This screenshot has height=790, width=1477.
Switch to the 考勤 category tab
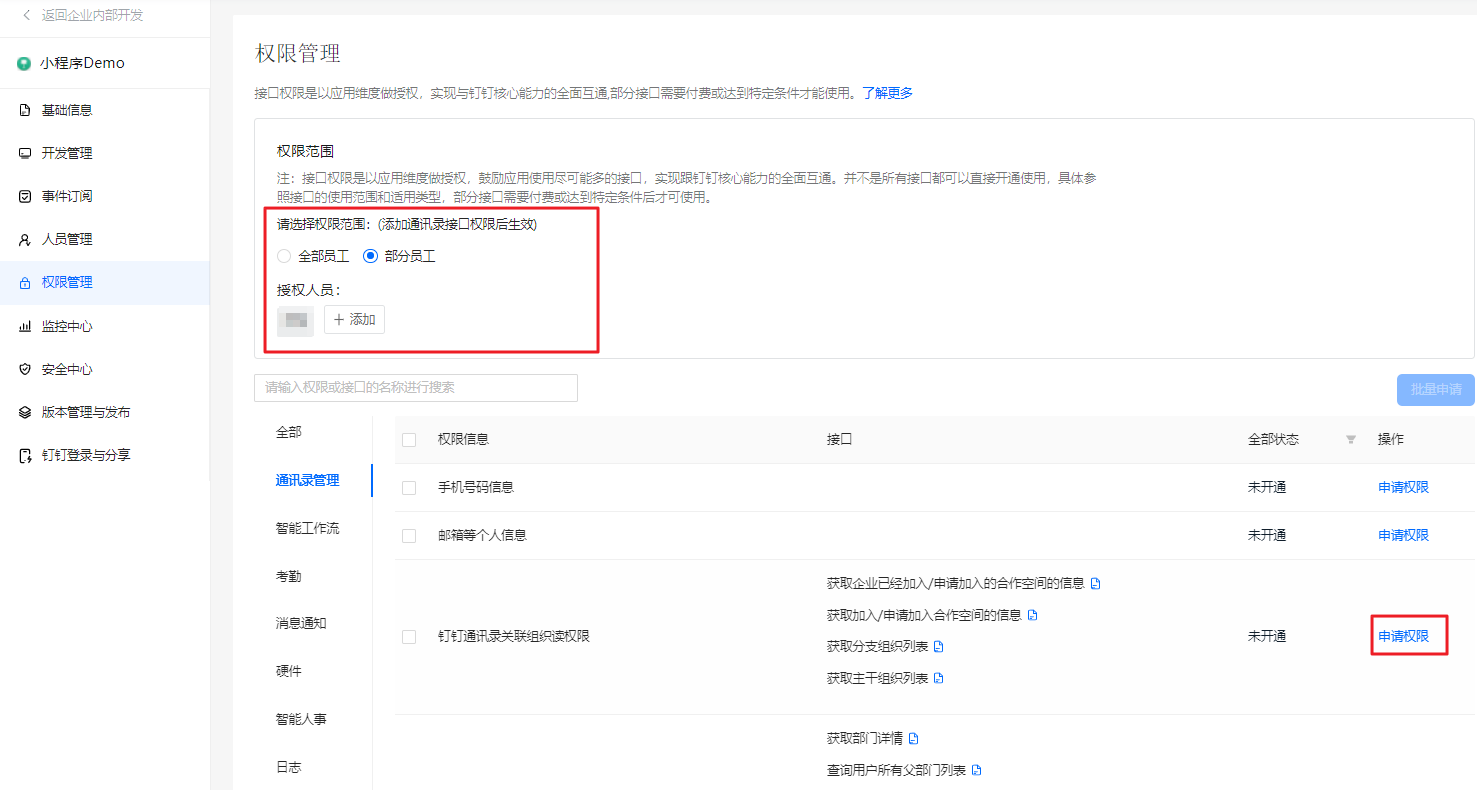[x=289, y=576]
